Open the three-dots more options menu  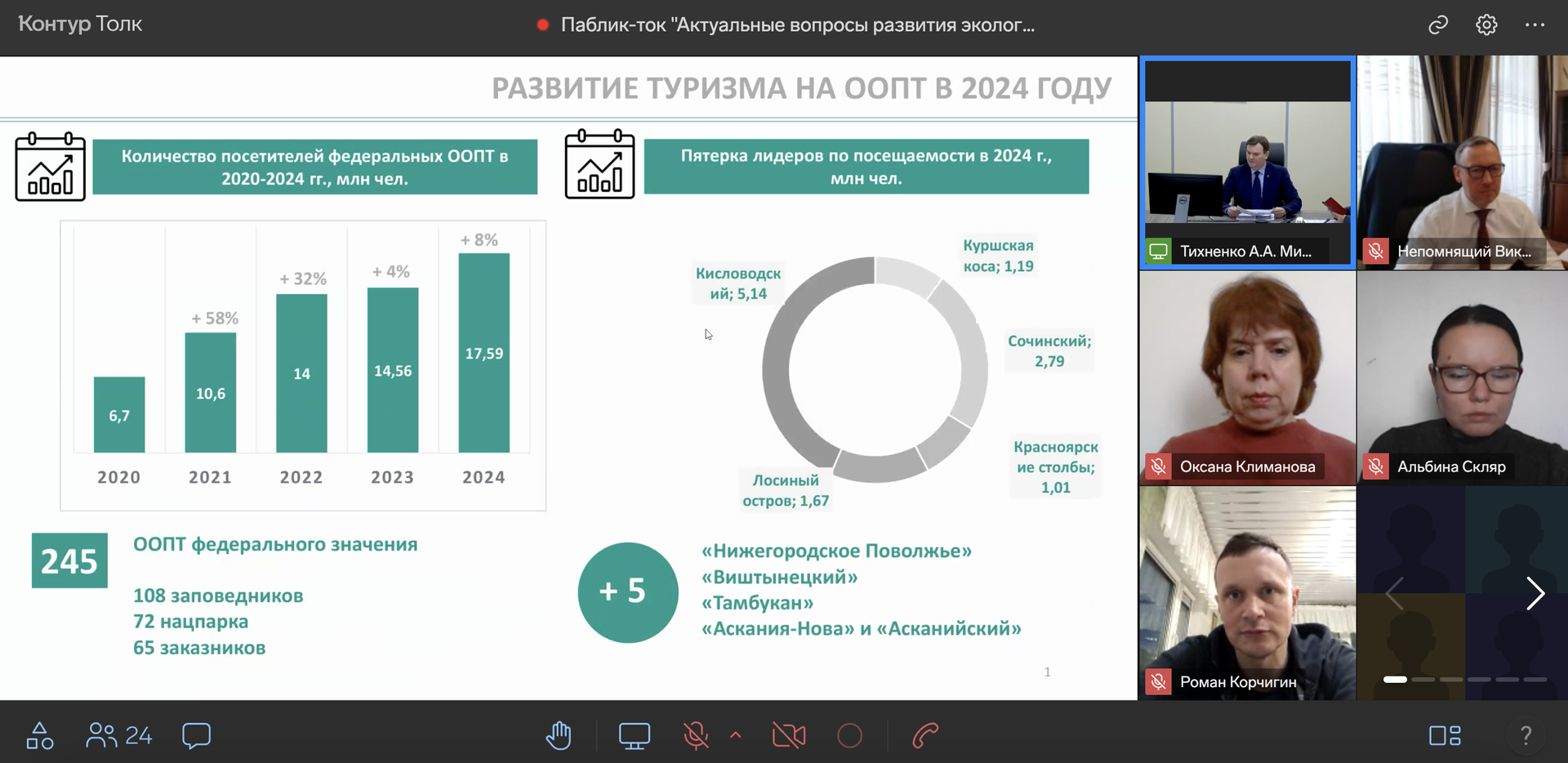click(x=1535, y=25)
